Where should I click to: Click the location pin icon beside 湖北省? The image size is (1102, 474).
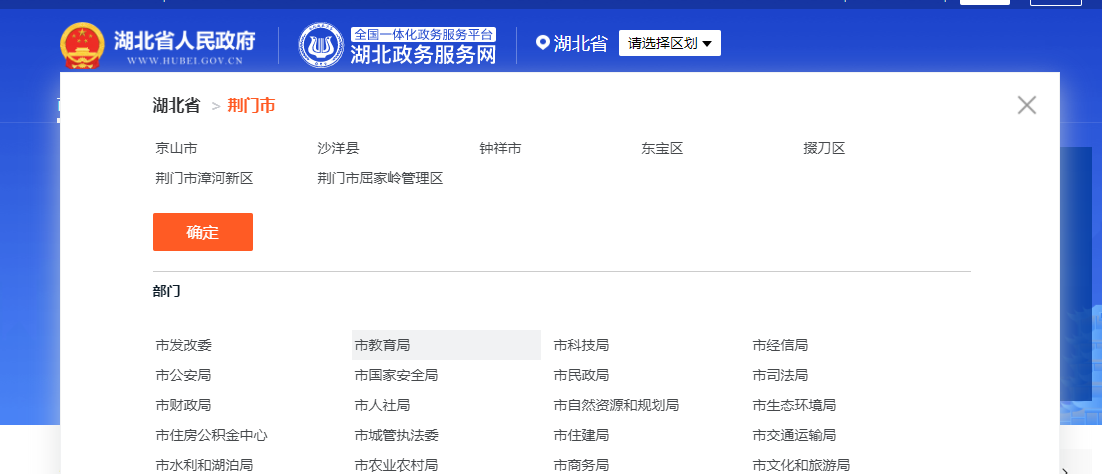pos(543,43)
